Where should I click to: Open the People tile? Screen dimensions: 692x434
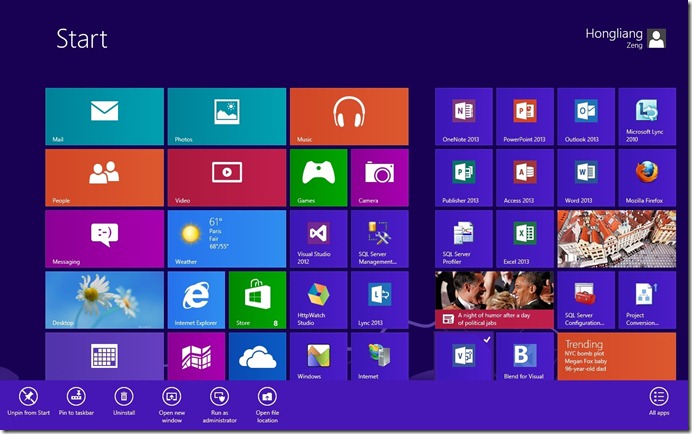pyautogui.click(x=105, y=177)
